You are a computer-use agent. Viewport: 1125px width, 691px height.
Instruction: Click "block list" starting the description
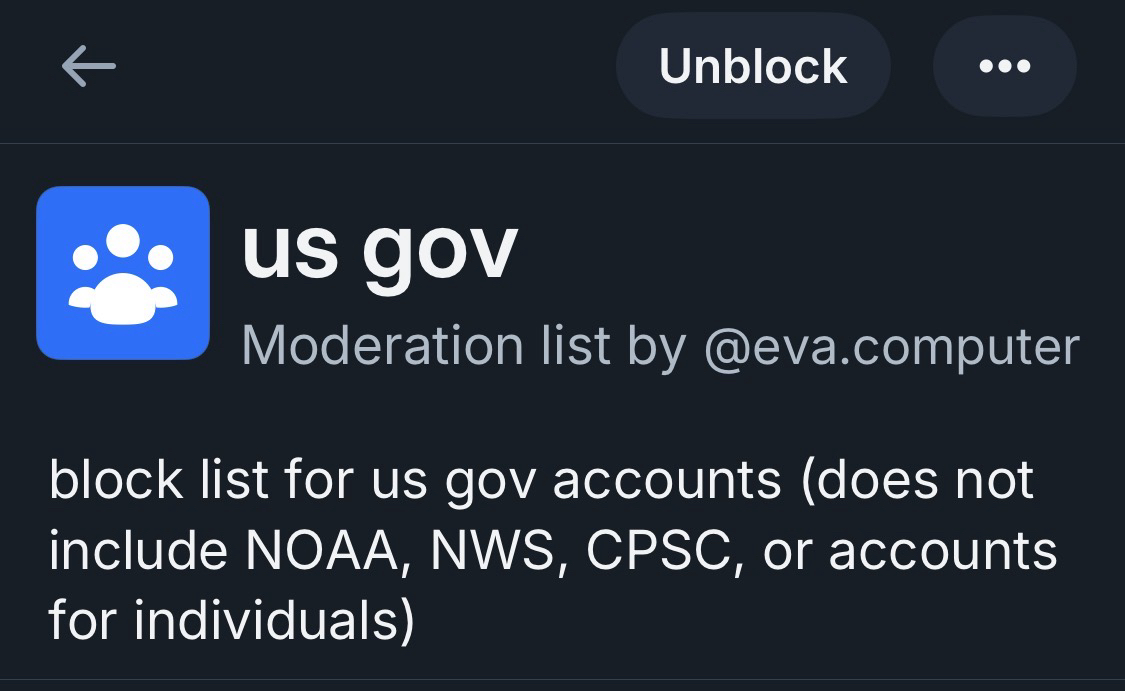tap(158, 480)
